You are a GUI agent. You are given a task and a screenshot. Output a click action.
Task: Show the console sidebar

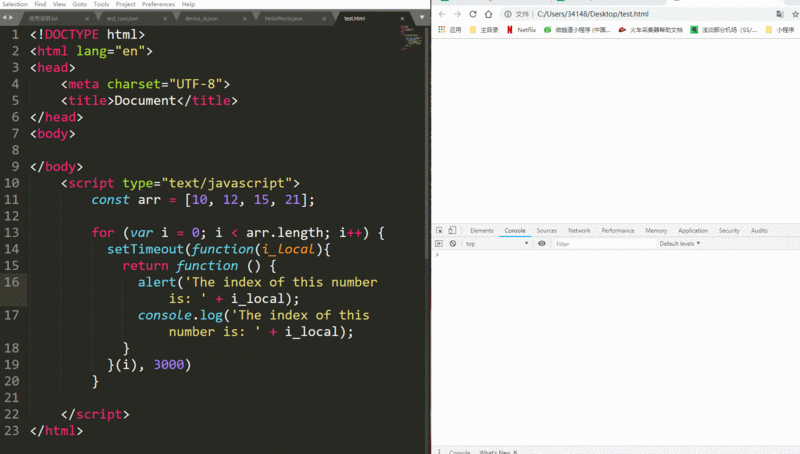(x=439, y=244)
